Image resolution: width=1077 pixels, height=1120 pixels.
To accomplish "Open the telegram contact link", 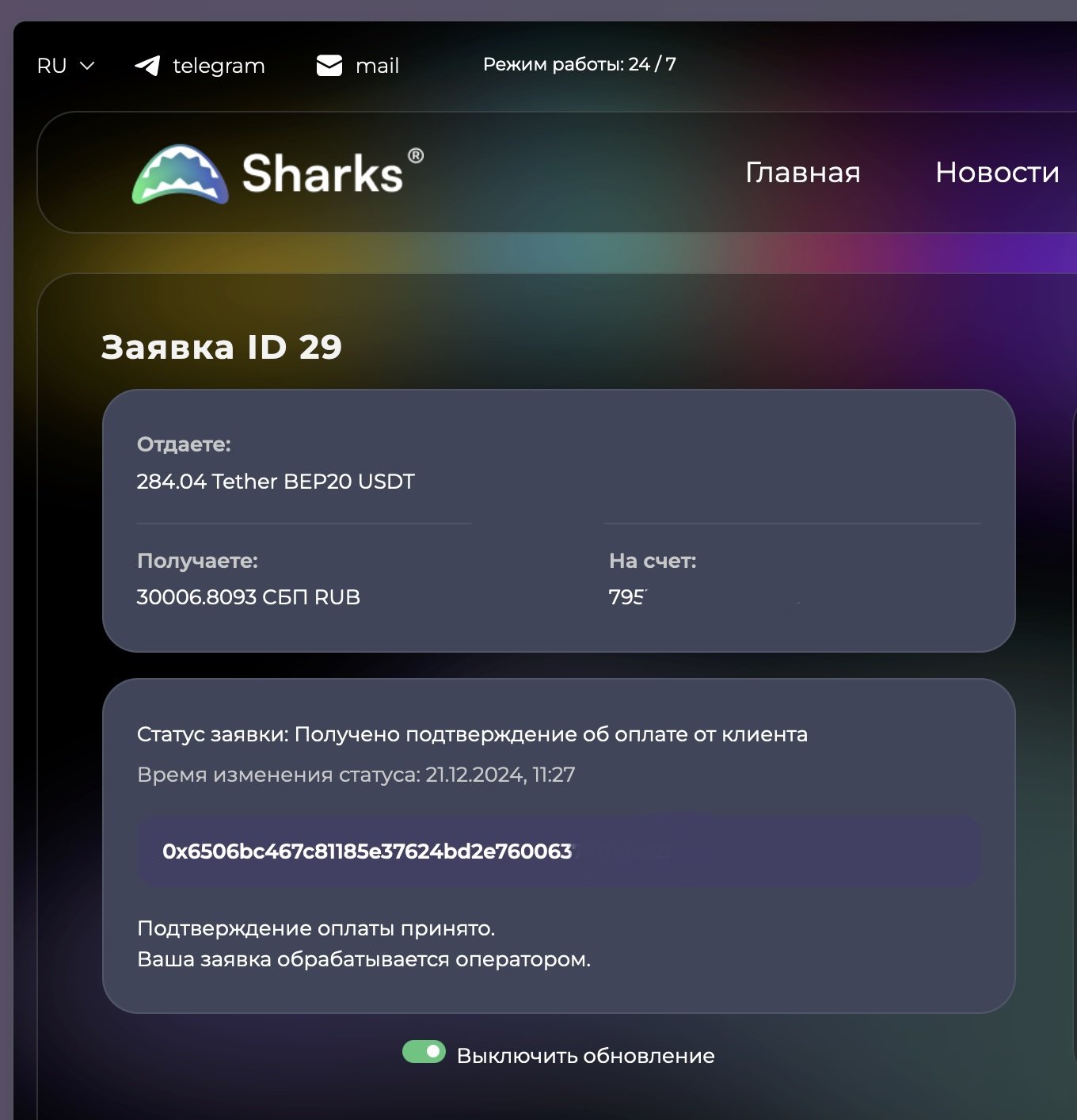I will (x=200, y=66).
